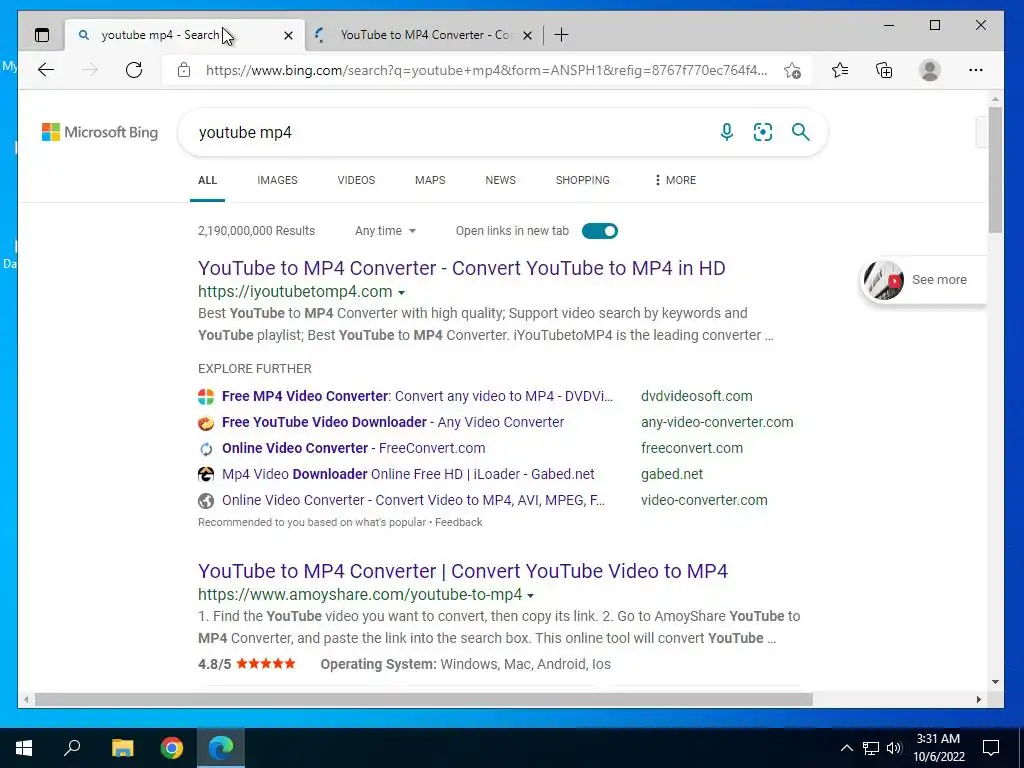Screen dimensions: 1024x768
Task: Open YouTube to MP4 Converter in HD result
Action: pyautogui.click(x=461, y=268)
